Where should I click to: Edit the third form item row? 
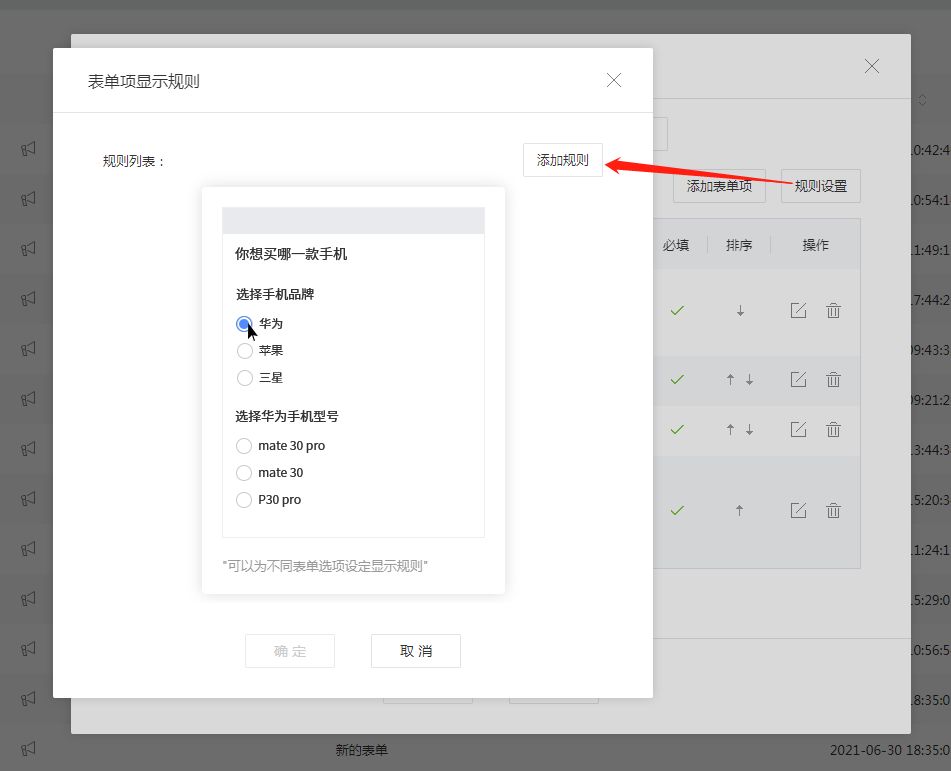click(799, 429)
